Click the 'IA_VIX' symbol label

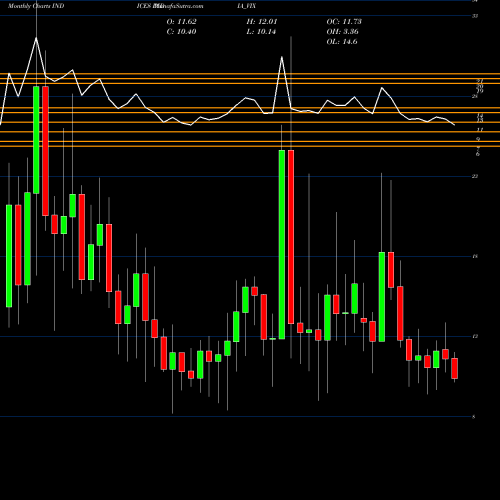coord(246,6)
